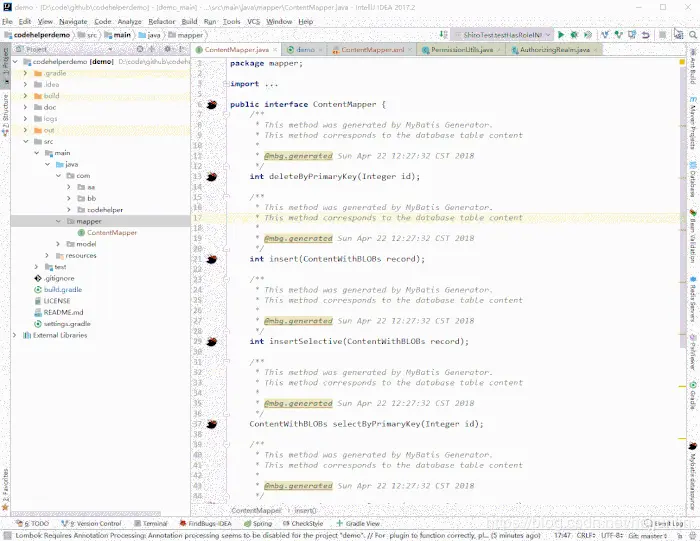Start debugging with the bug icon
Screen dimensions: 700x541
(x=574, y=35)
